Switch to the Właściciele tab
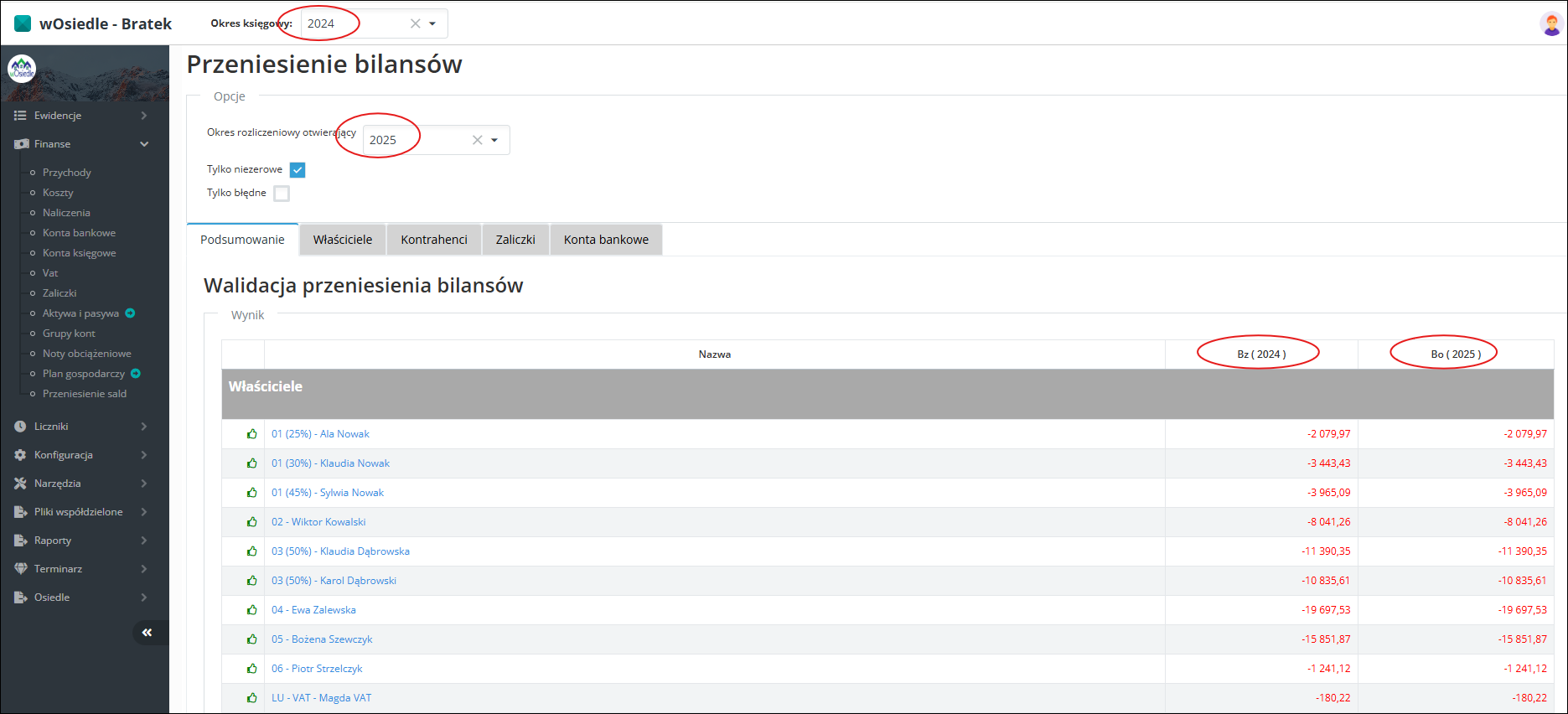The height and width of the screenshot is (714, 1568). (x=342, y=240)
